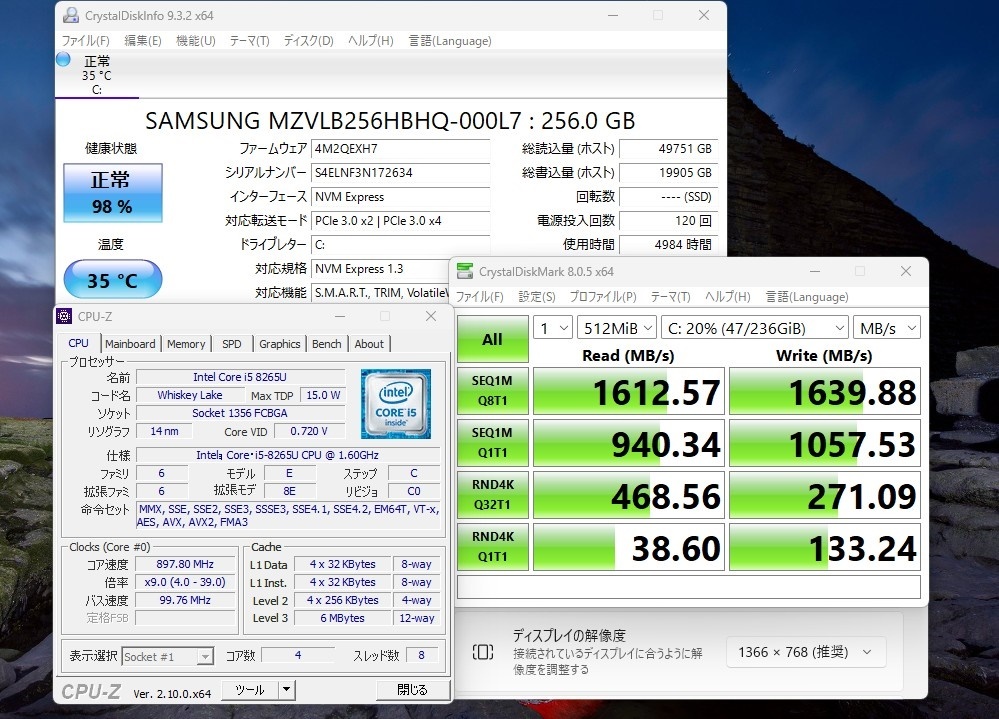The image size is (999, 719).
Task: Select the C: drive entry in disk list
Action: pos(97,75)
